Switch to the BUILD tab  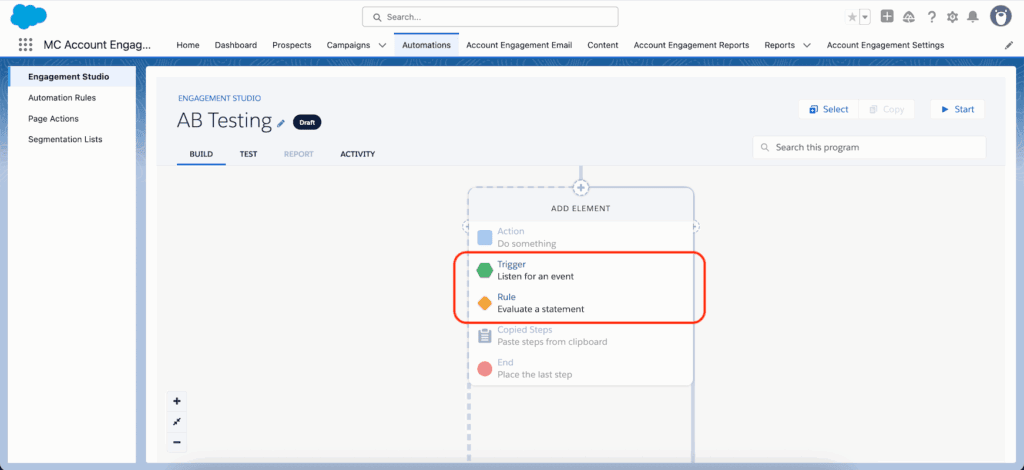pos(201,154)
